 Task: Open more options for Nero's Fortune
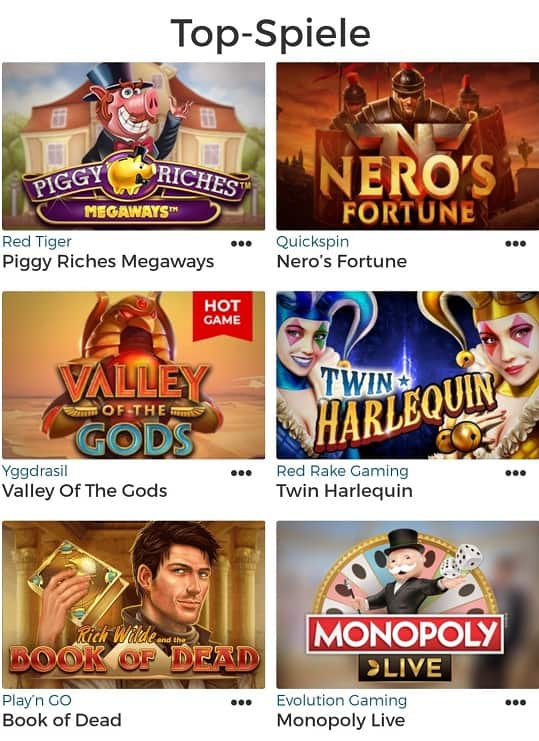515,244
